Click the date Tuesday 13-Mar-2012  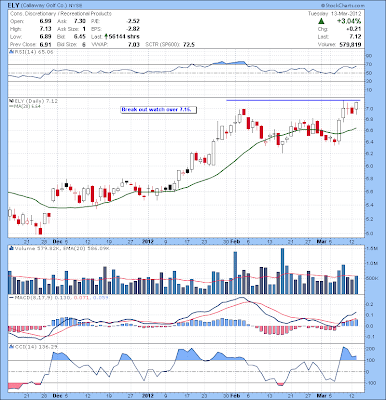334,14
